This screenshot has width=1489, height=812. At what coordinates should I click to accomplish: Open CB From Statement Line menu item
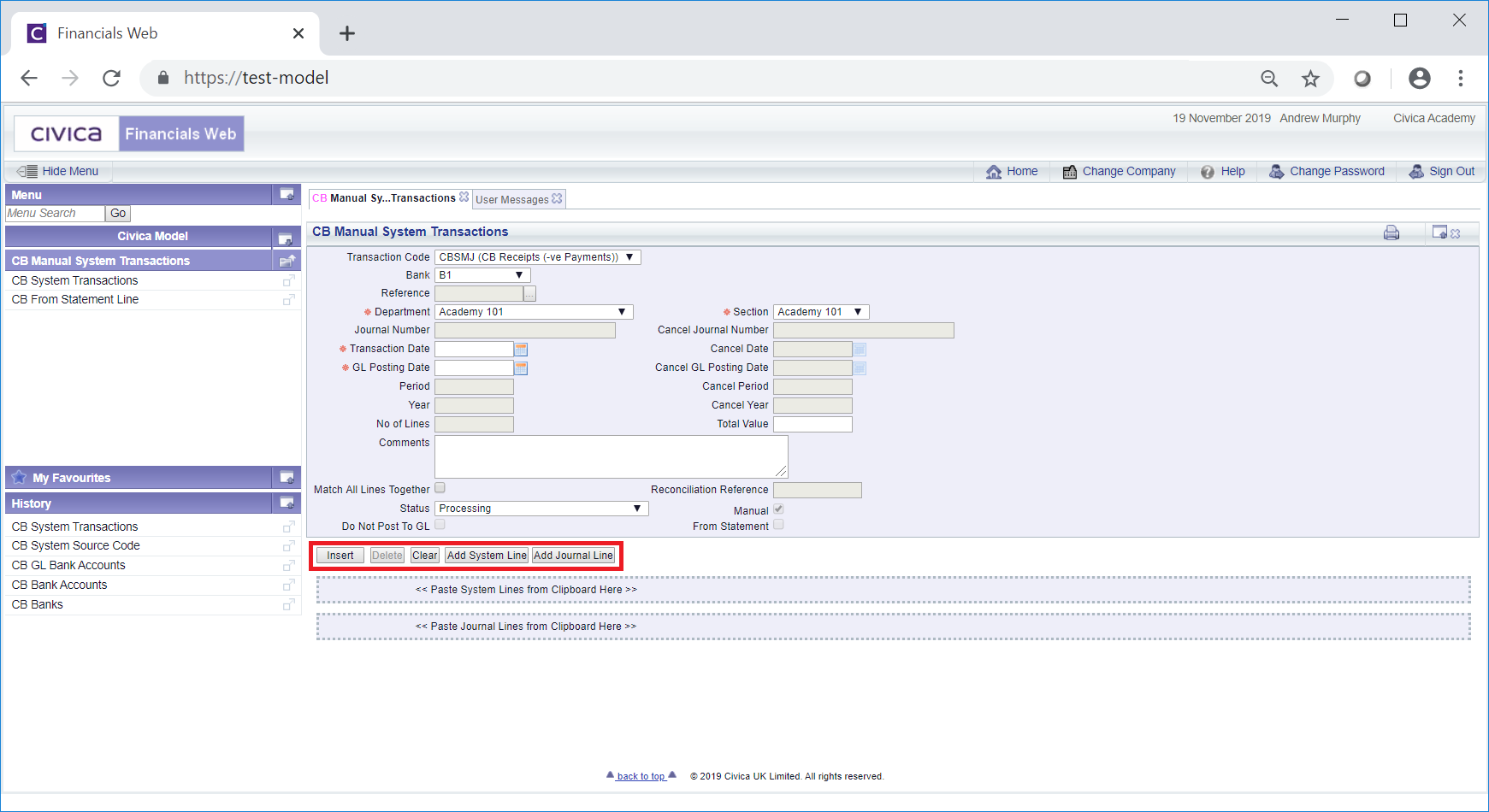pos(75,300)
